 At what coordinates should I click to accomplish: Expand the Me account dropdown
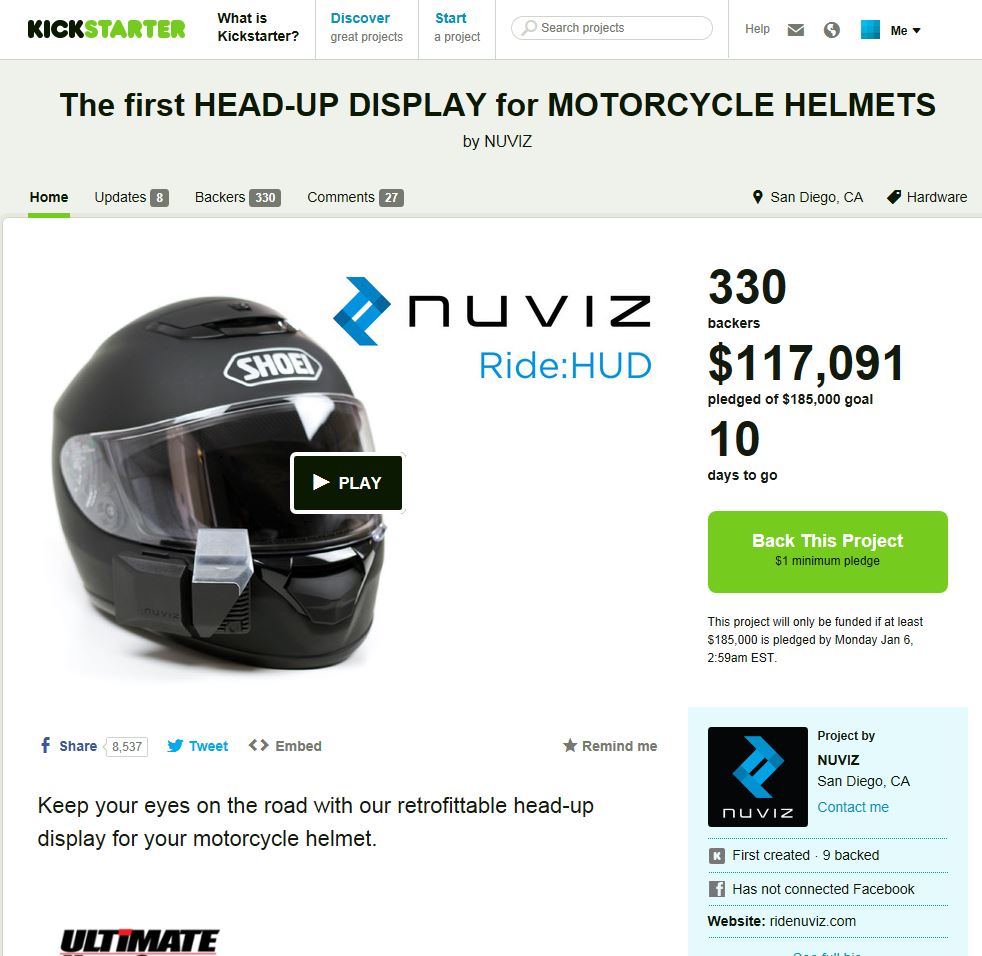click(x=905, y=30)
